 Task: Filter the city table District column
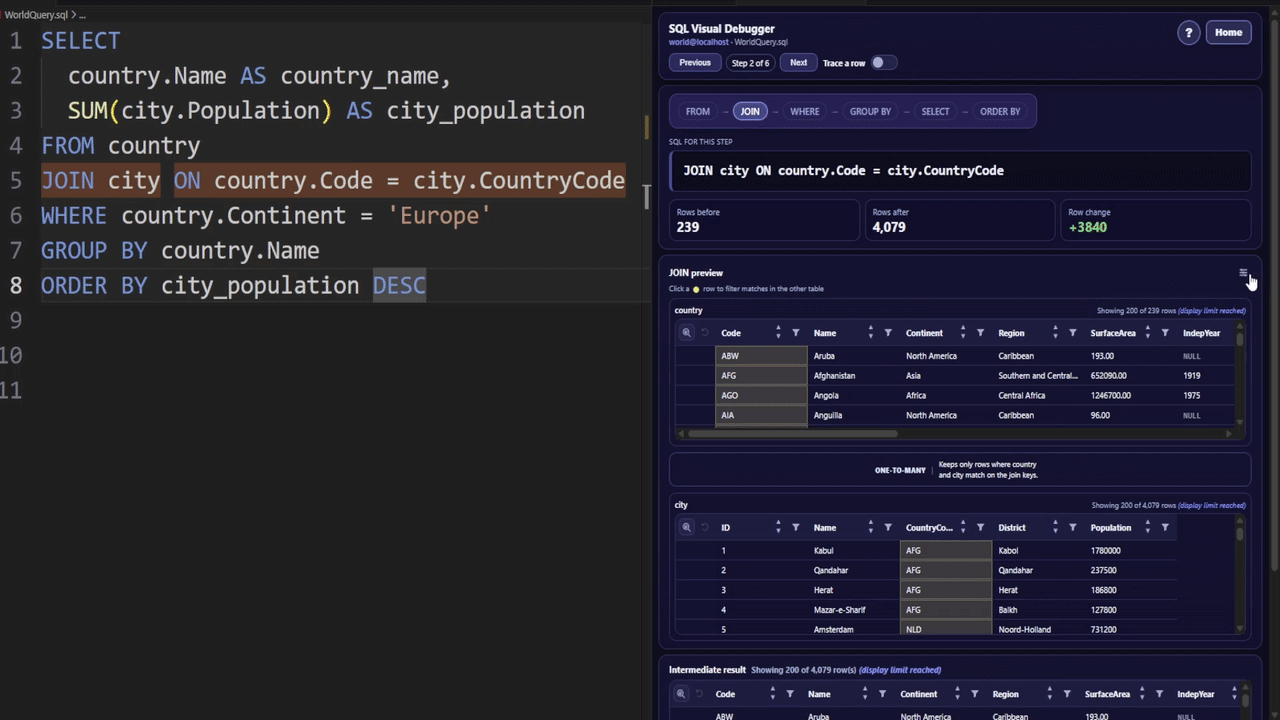(1072, 528)
